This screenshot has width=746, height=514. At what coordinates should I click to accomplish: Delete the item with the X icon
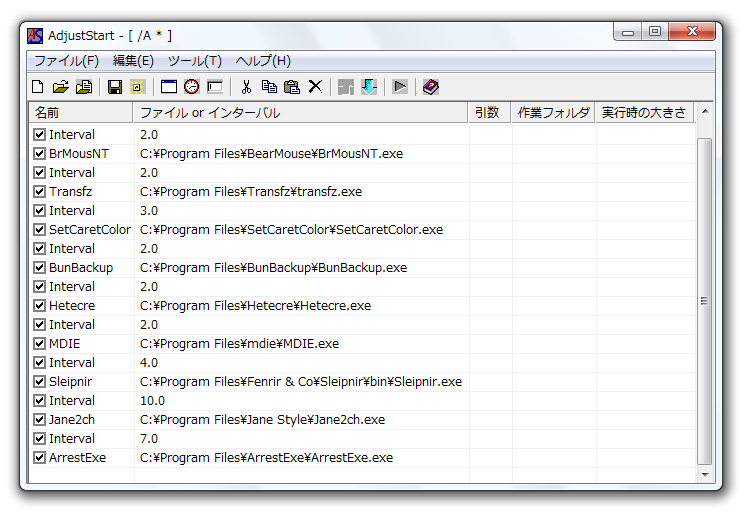pos(315,87)
